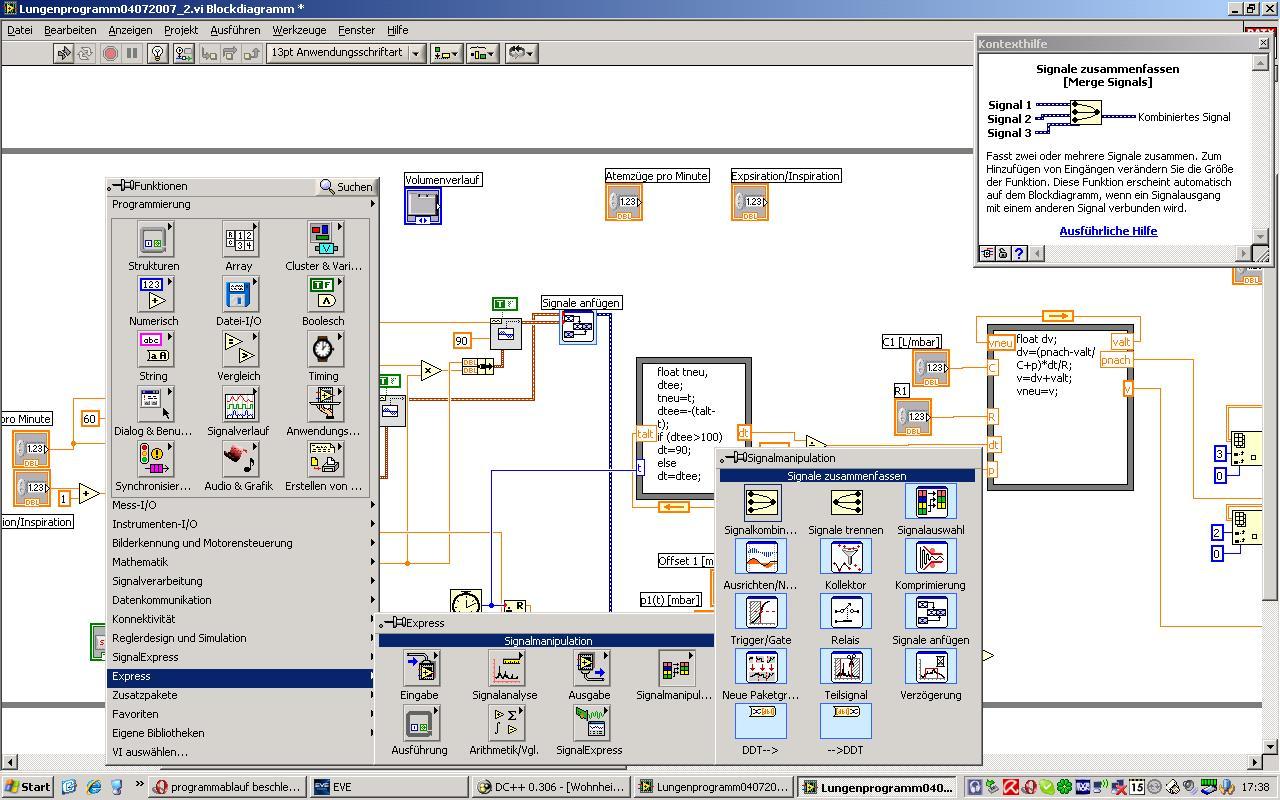Open the Signalverlauf palette icon
The width and height of the screenshot is (1280, 800).
tap(239, 405)
